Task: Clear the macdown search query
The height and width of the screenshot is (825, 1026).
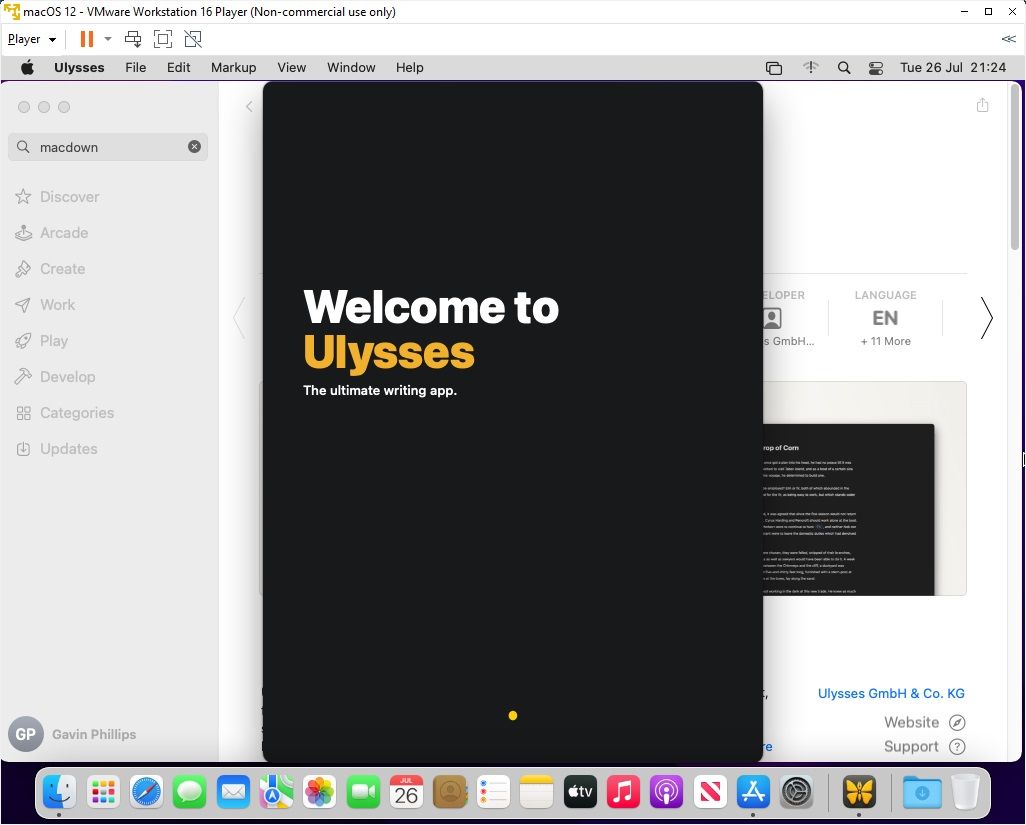Action: coord(195,146)
